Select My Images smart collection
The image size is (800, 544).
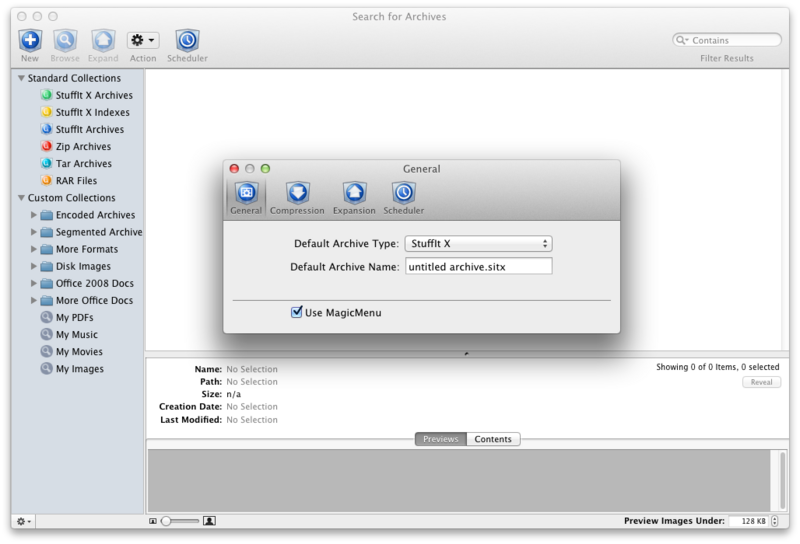point(72,368)
